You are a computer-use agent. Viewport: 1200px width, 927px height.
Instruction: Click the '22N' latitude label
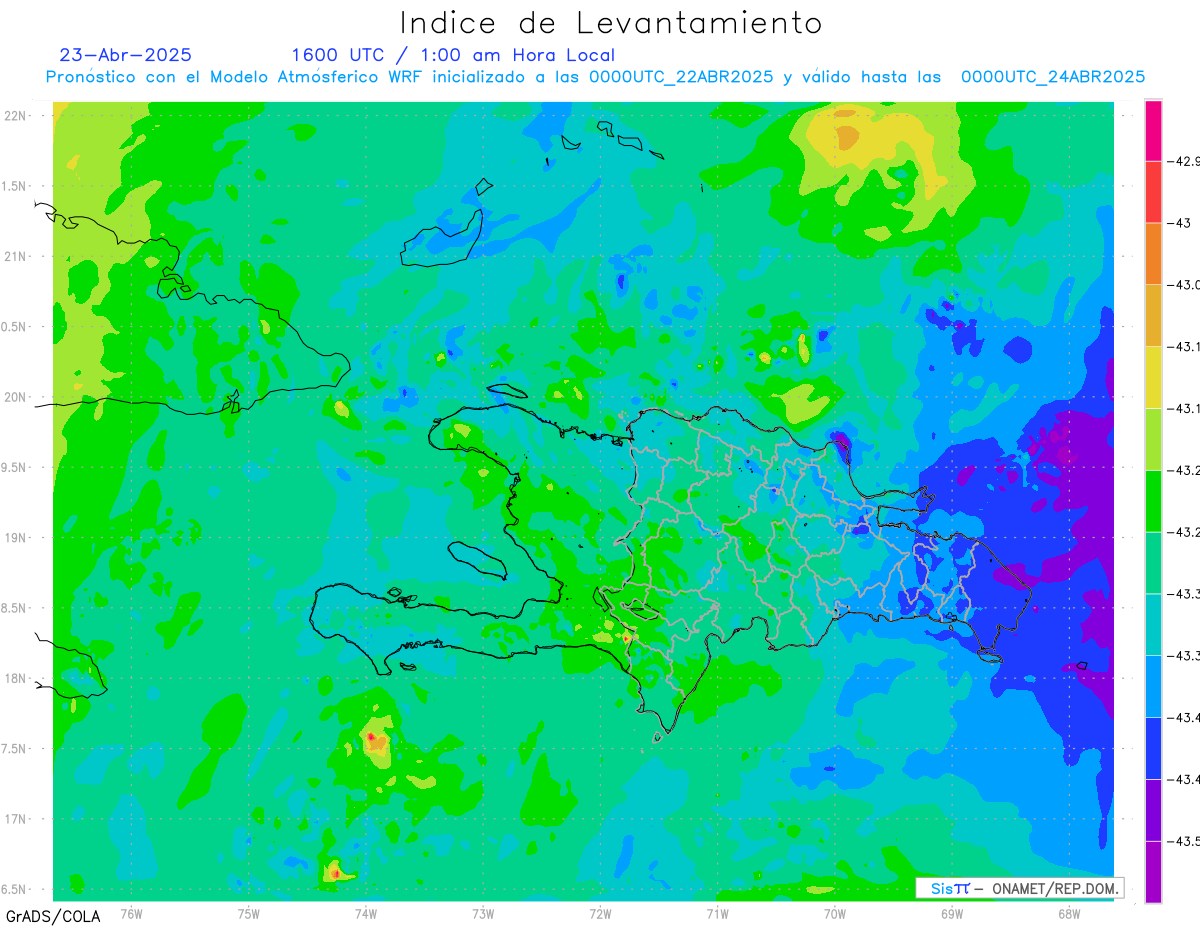tap(17, 116)
